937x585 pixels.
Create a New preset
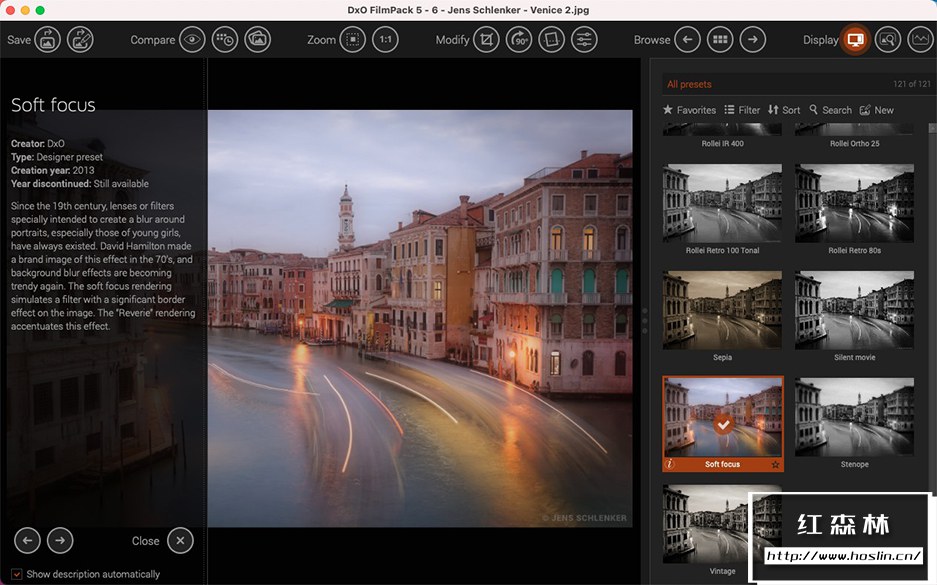pyautogui.click(x=876, y=110)
